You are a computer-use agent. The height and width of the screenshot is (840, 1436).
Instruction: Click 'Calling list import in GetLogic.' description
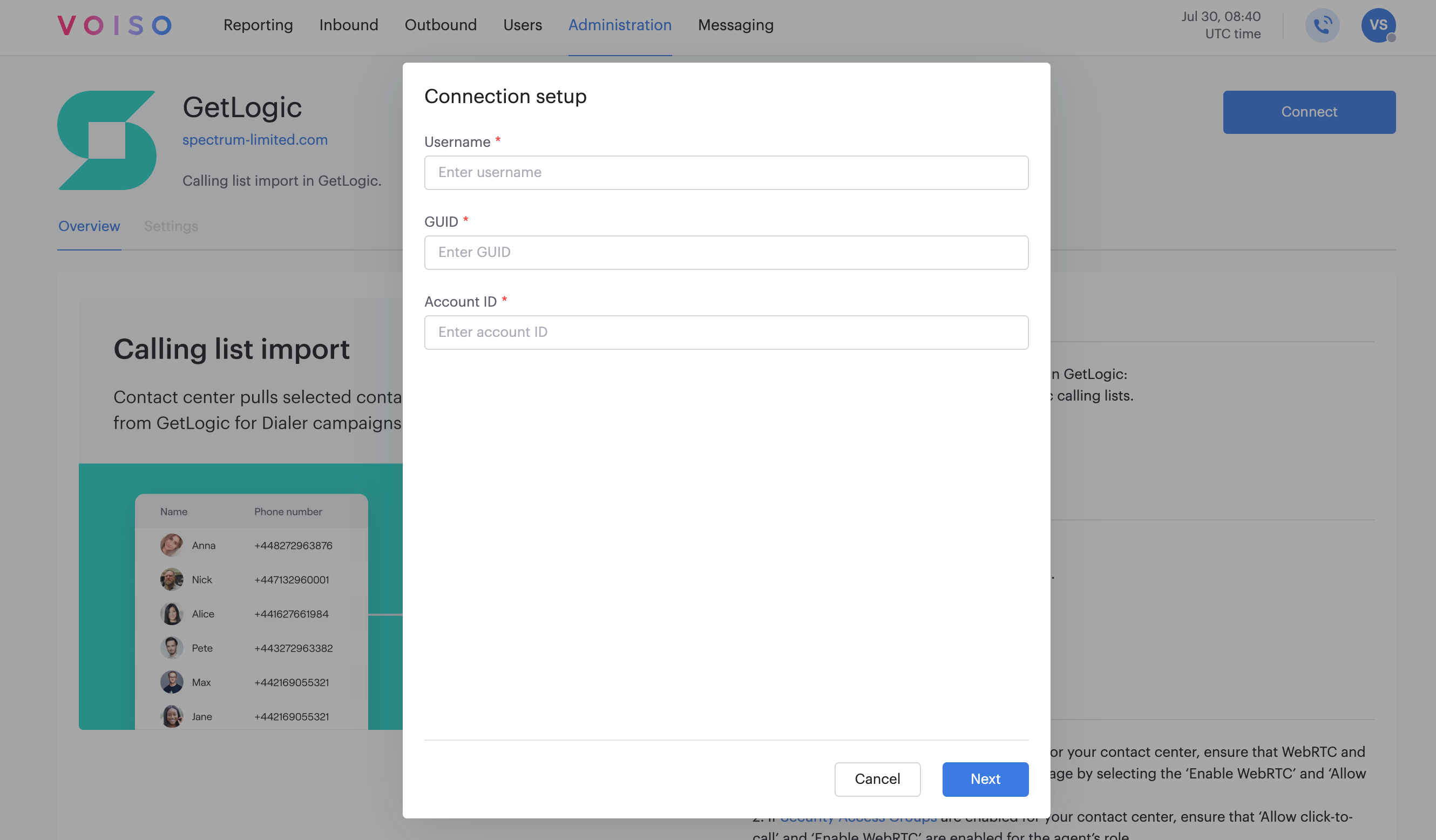(x=281, y=181)
